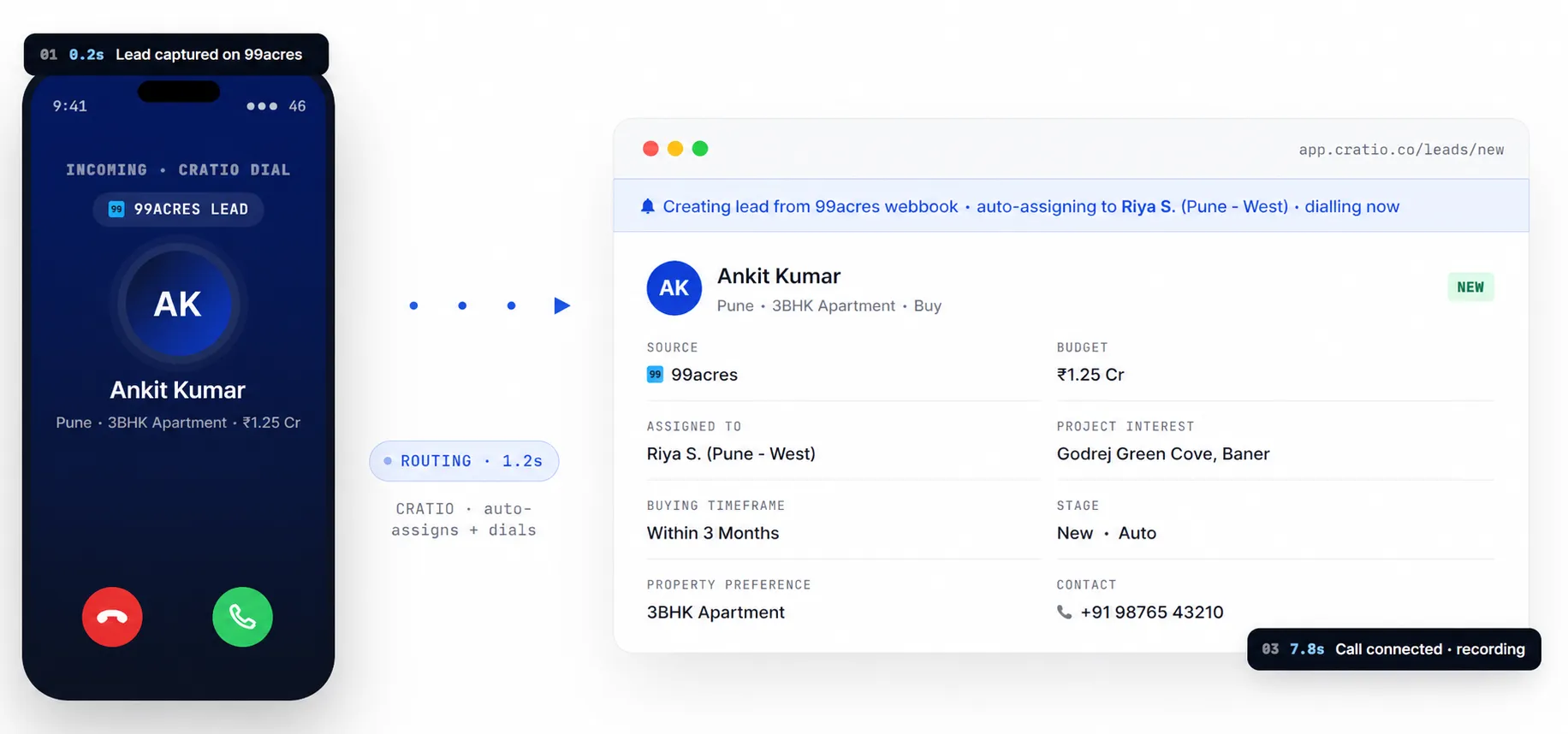1568x734 pixels.
Task: Tap the Pune · 3BHK Apartment · ₹1.25 Cr line
Action: (x=178, y=423)
